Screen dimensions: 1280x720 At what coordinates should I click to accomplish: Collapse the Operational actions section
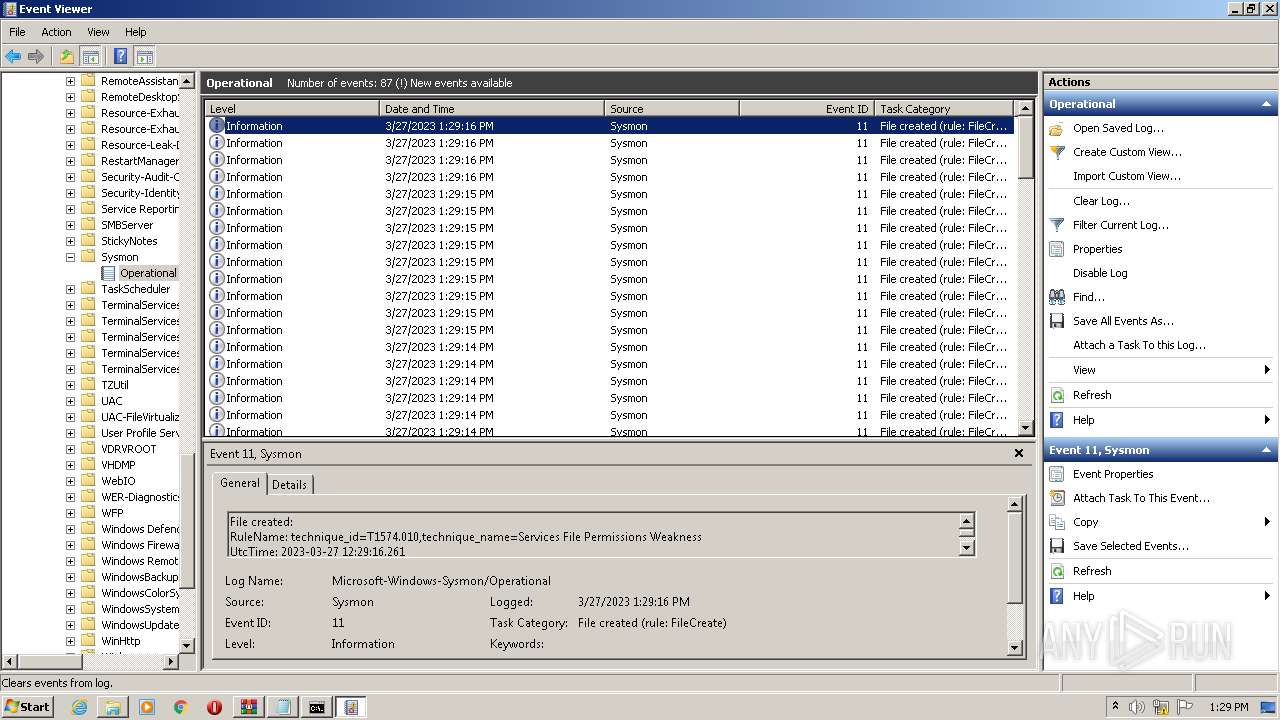1267,104
